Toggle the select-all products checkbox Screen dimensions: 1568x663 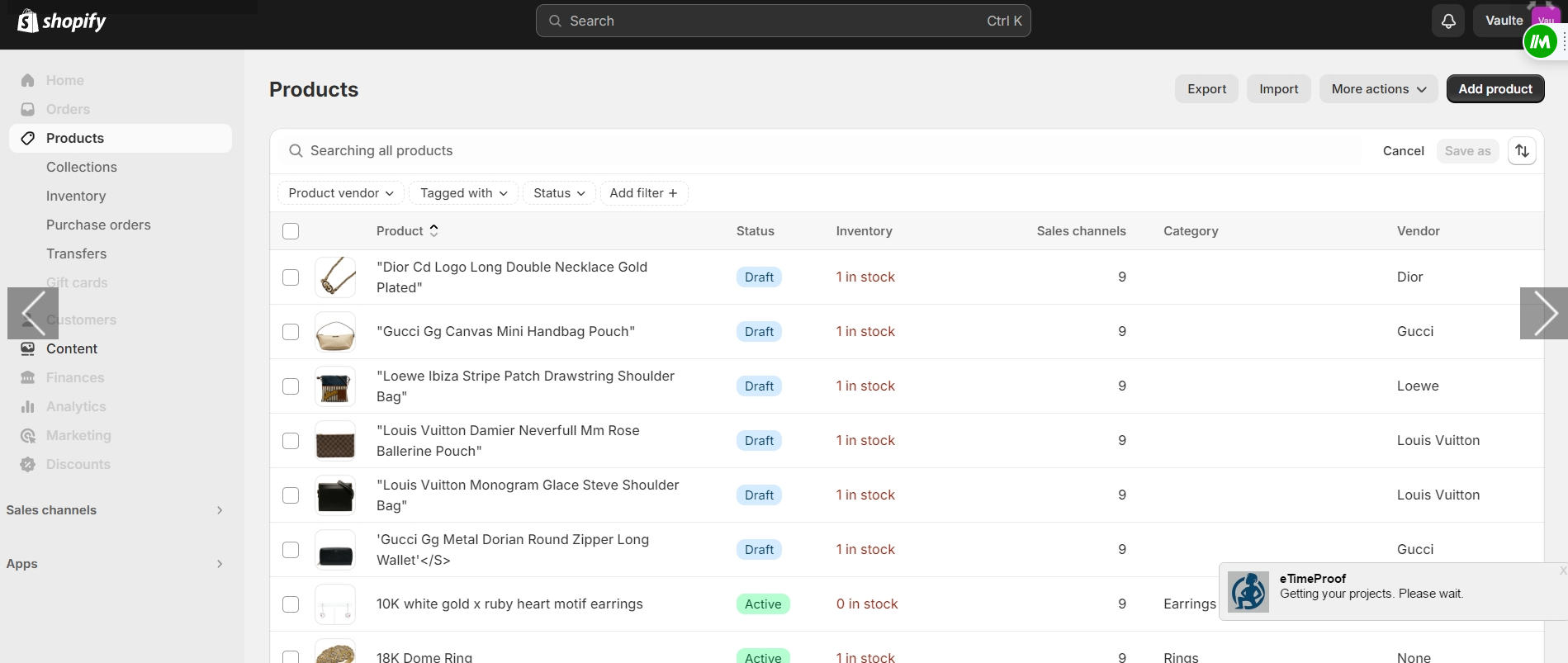[x=291, y=231]
